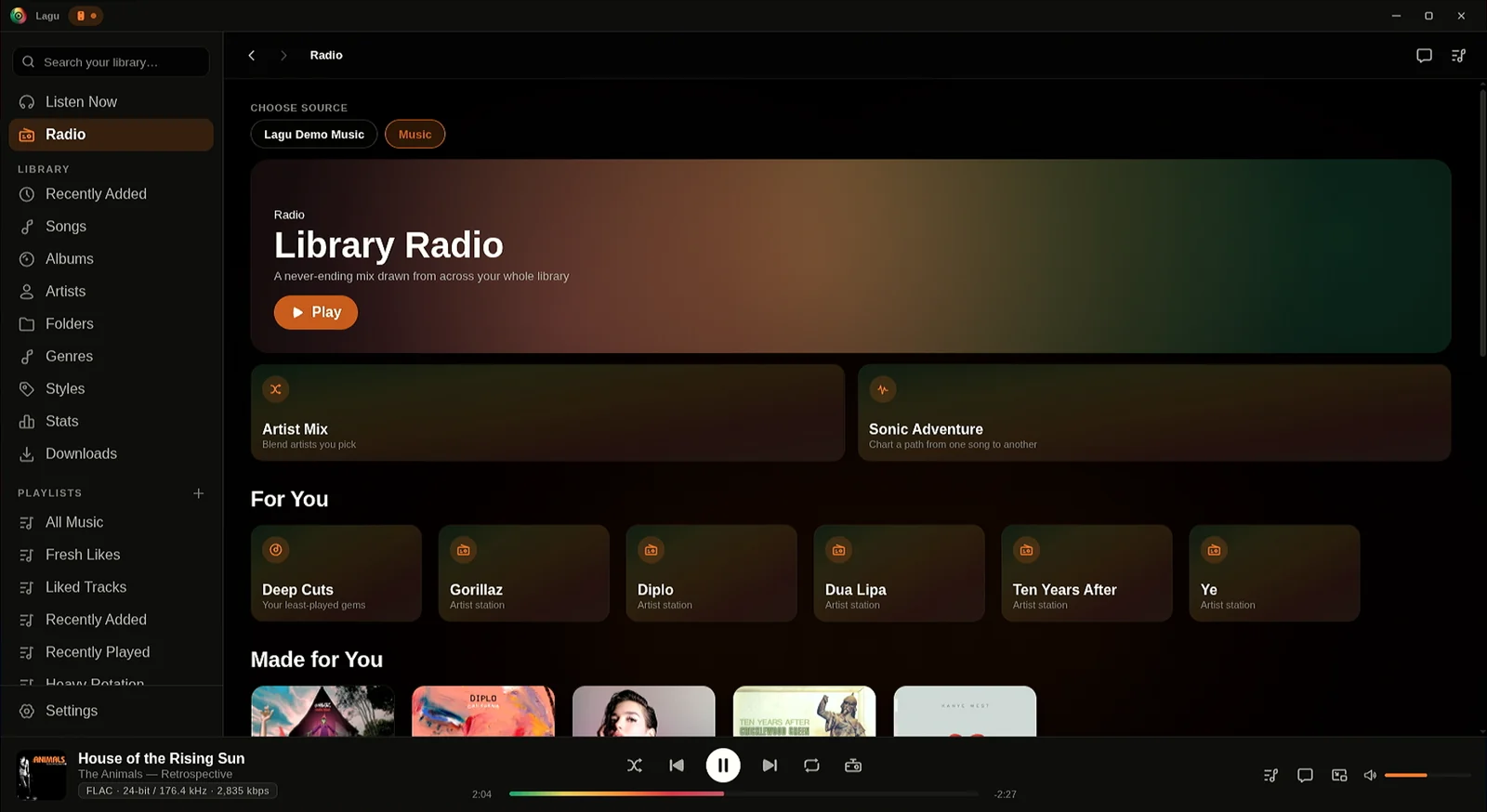This screenshot has width=1487, height=812.
Task: Seek within the song progress bar
Action: click(743, 793)
